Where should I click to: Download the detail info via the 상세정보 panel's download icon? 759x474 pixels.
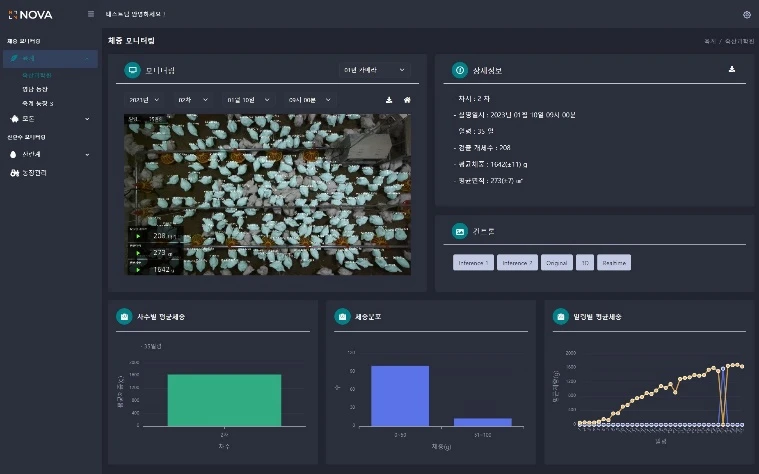pyautogui.click(x=732, y=69)
